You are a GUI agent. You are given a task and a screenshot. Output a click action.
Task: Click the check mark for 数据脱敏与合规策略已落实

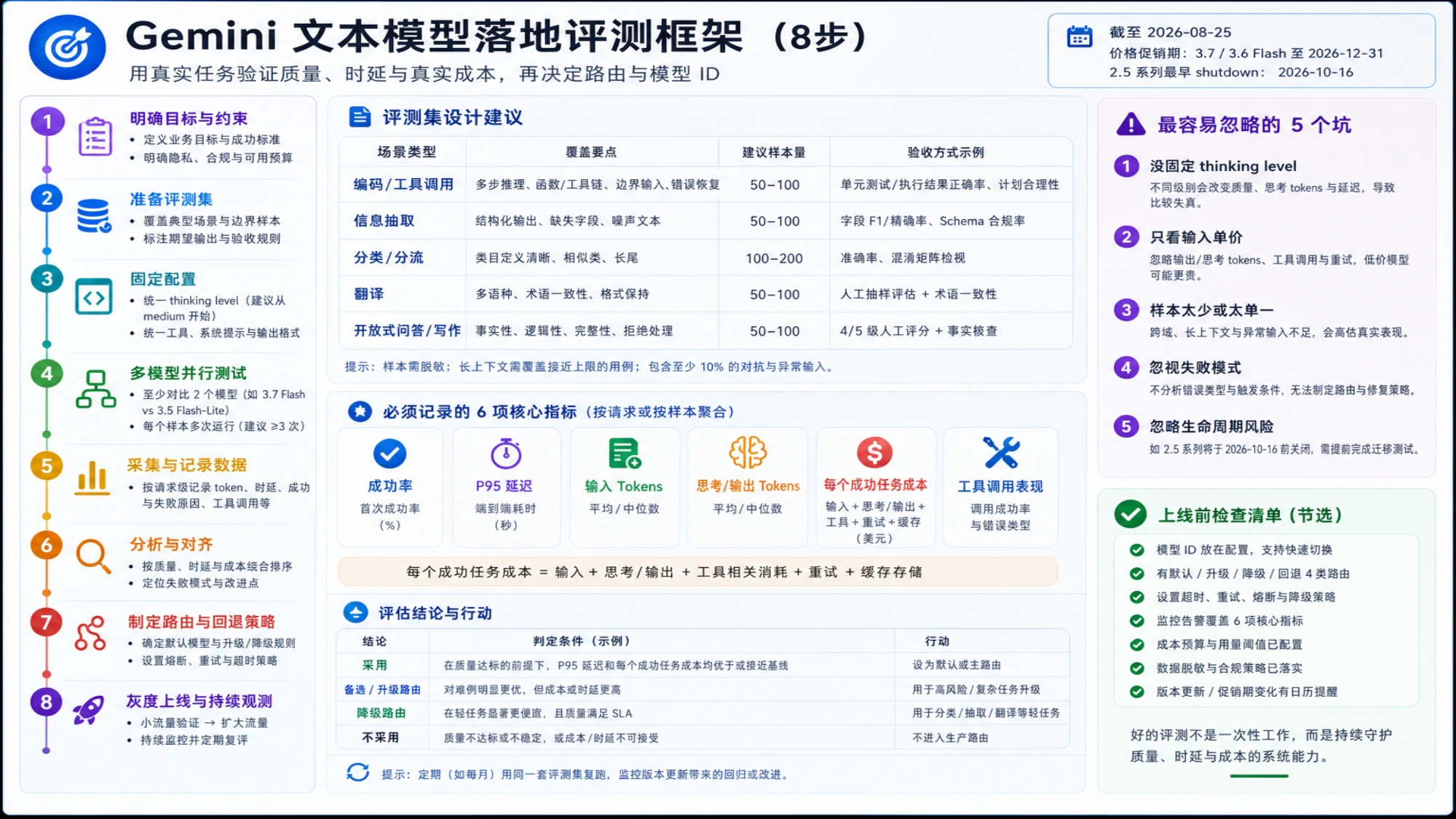point(1136,668)
